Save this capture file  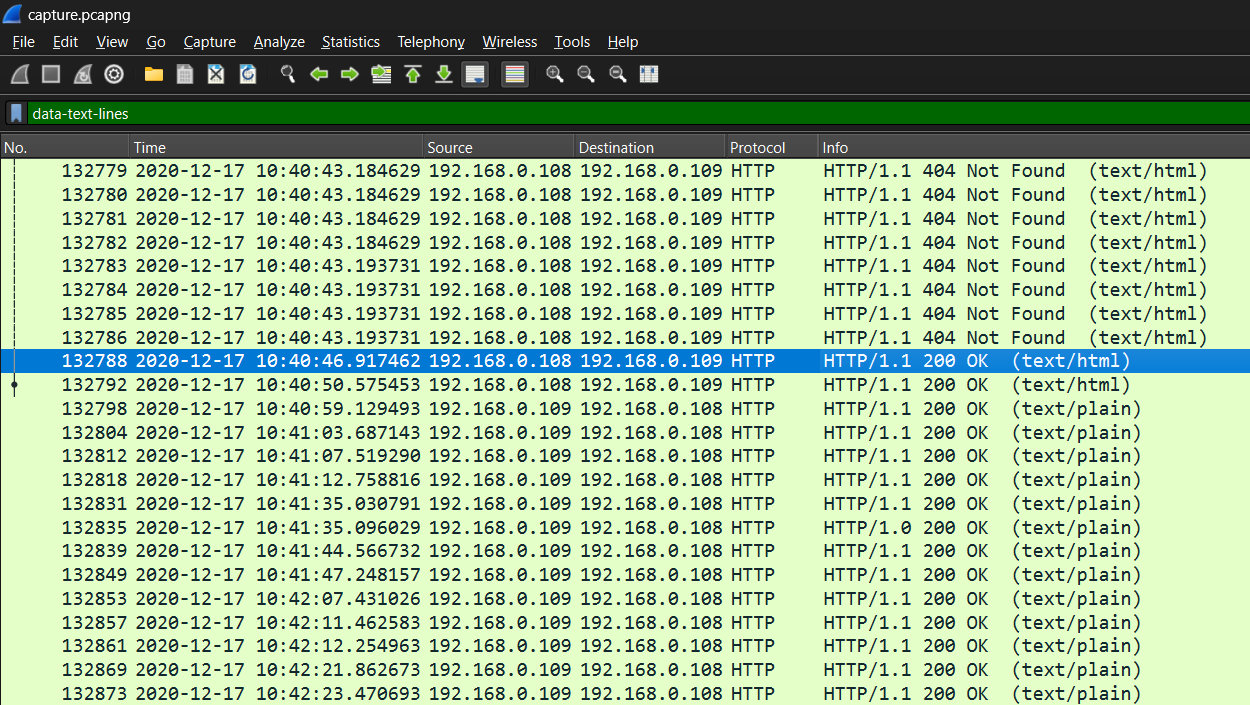pyautogui.click(x=185, y=74)
